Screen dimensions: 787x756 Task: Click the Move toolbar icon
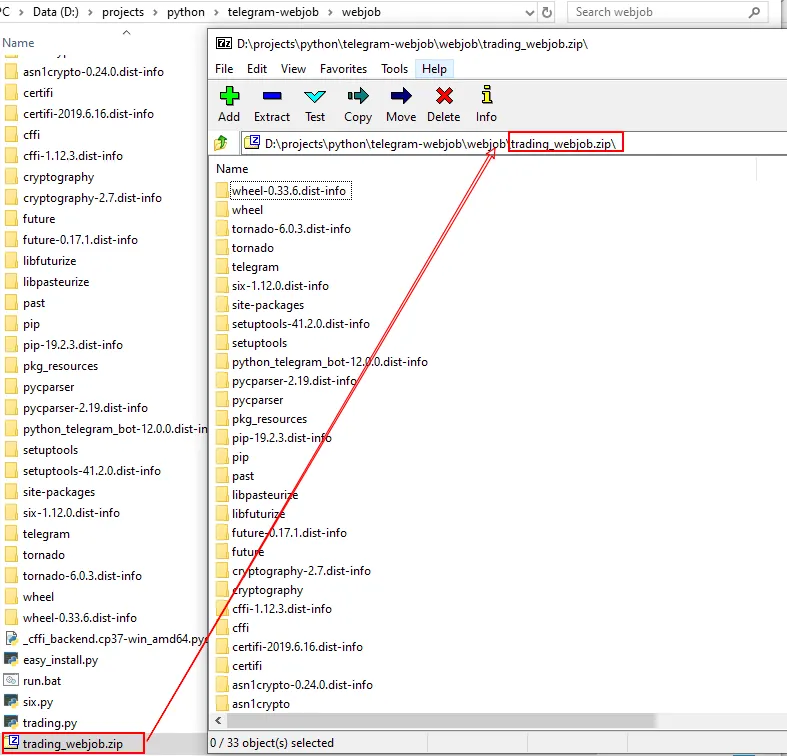401,96
